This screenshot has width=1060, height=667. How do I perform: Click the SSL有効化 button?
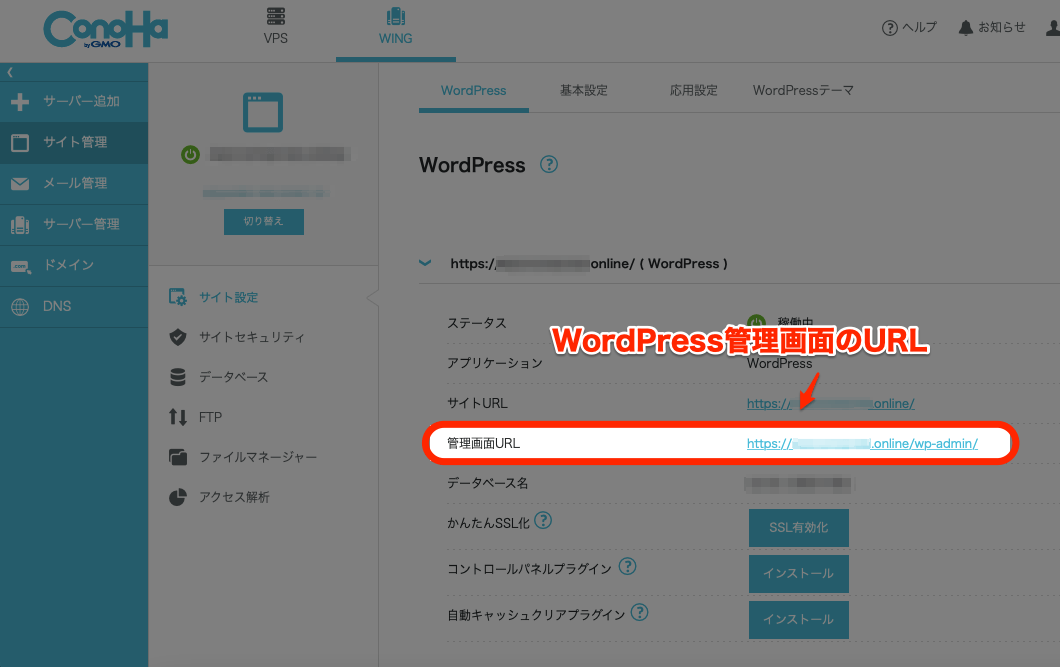[798, 528]
